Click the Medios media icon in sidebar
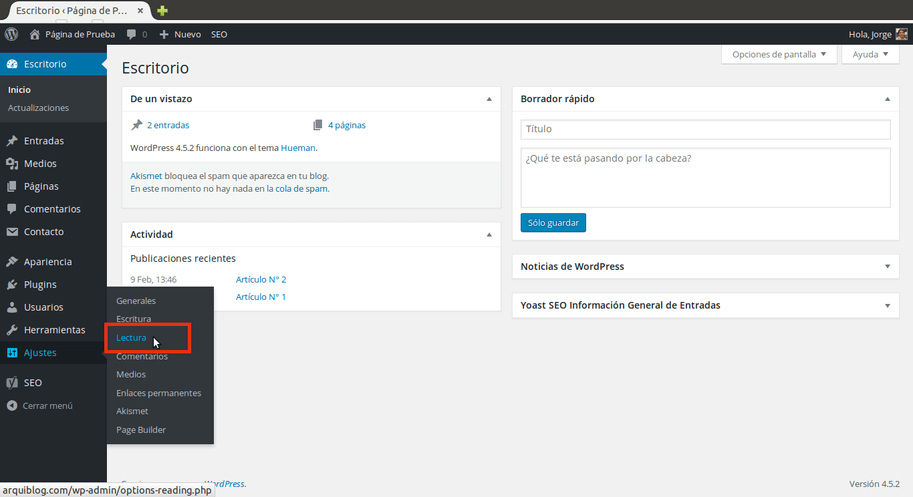The width and height of the screenshot is (913, 497). 12,164
